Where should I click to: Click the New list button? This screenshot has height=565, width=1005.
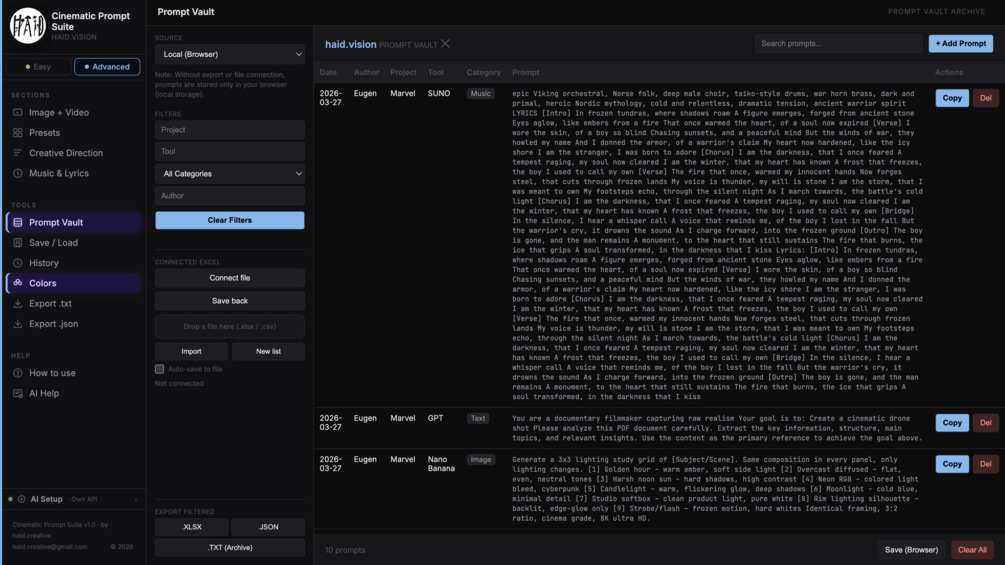click(268, 351)
